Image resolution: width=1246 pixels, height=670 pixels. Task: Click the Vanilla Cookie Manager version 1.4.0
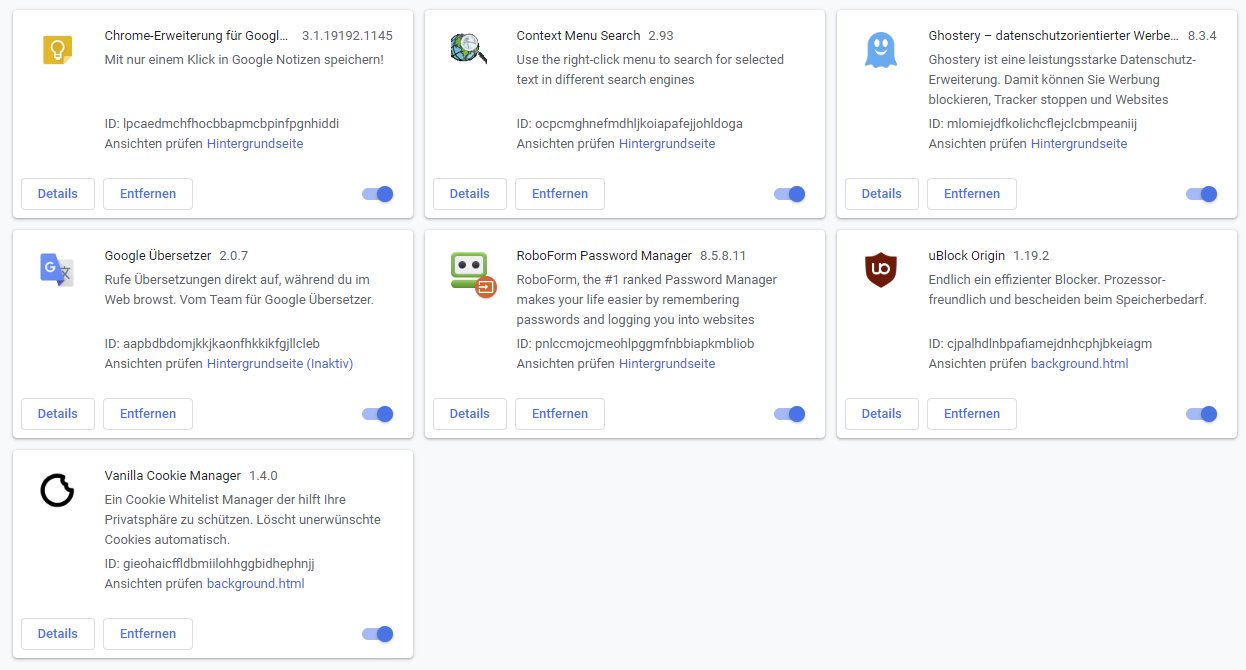point(263,476)
